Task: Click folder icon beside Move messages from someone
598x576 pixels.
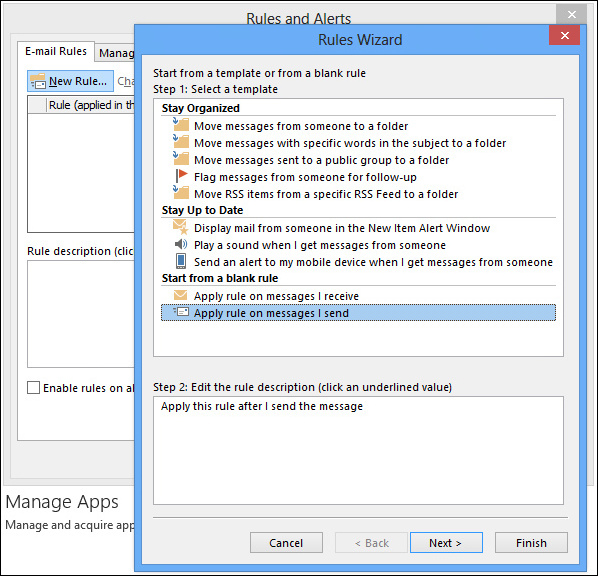Action: tap(181, 124)
